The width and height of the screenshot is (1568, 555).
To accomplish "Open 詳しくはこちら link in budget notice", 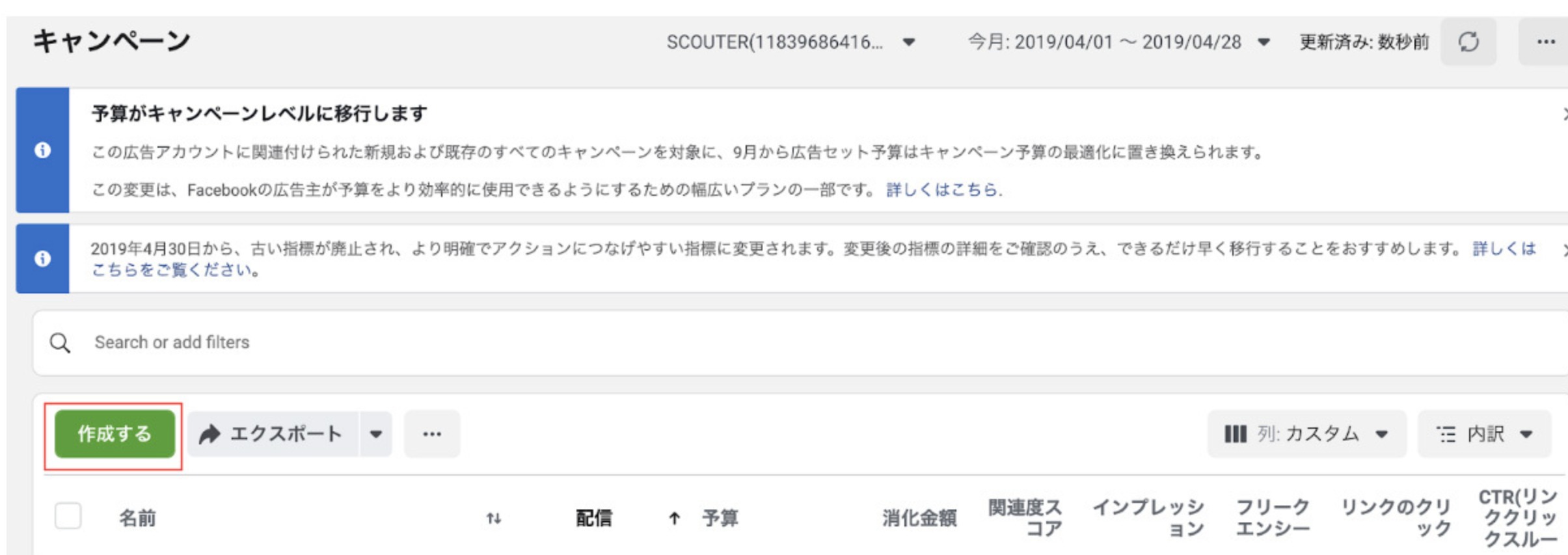I will tap(943, 189).
